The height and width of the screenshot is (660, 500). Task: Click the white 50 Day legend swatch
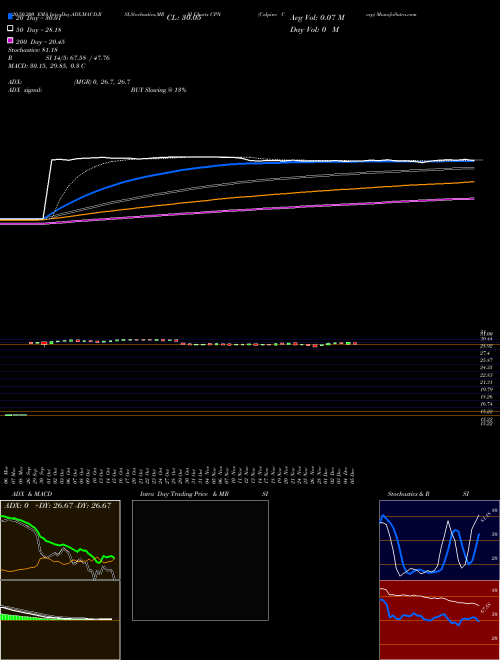[x=10, y=29]
